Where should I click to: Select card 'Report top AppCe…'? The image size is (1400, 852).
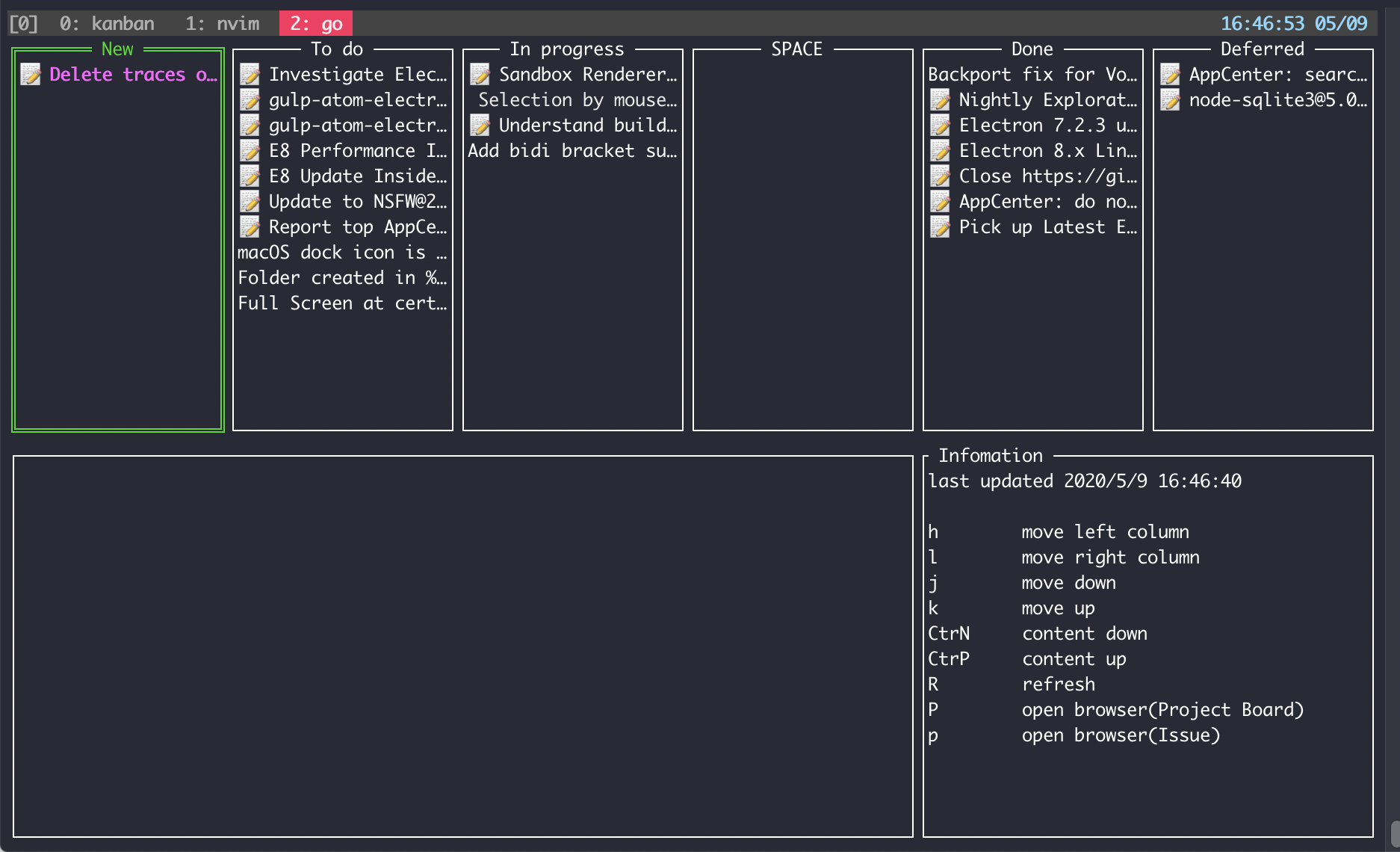[343, 226]
